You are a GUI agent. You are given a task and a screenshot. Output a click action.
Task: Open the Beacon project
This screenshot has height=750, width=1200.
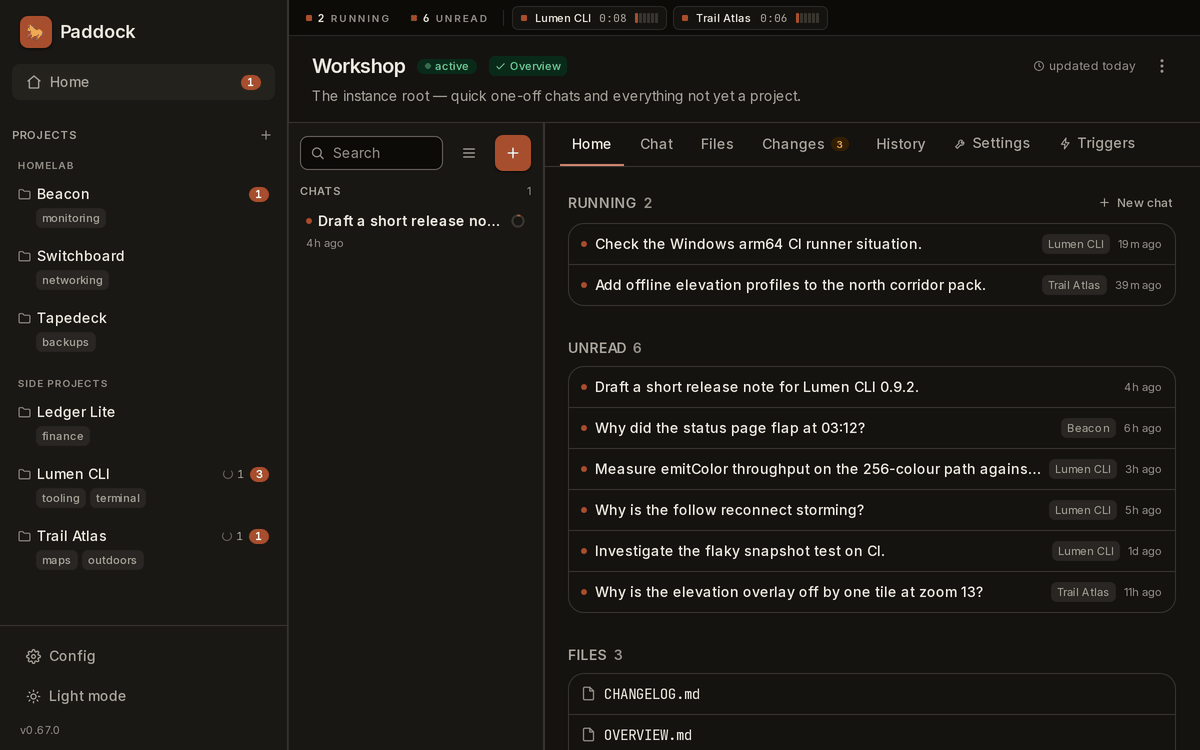click(x=143, y=194)
